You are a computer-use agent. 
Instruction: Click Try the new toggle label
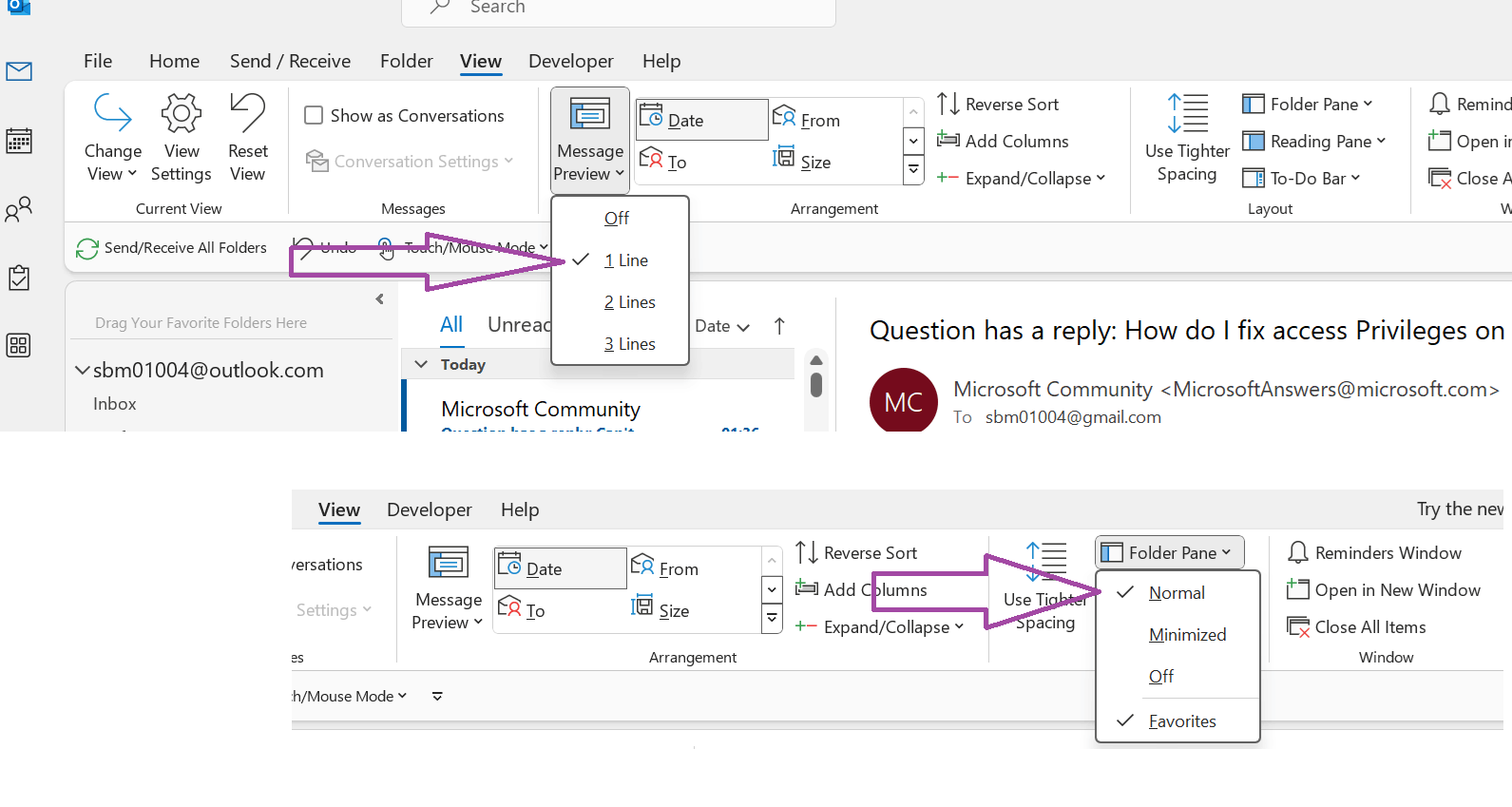(x=1460, y=509)
